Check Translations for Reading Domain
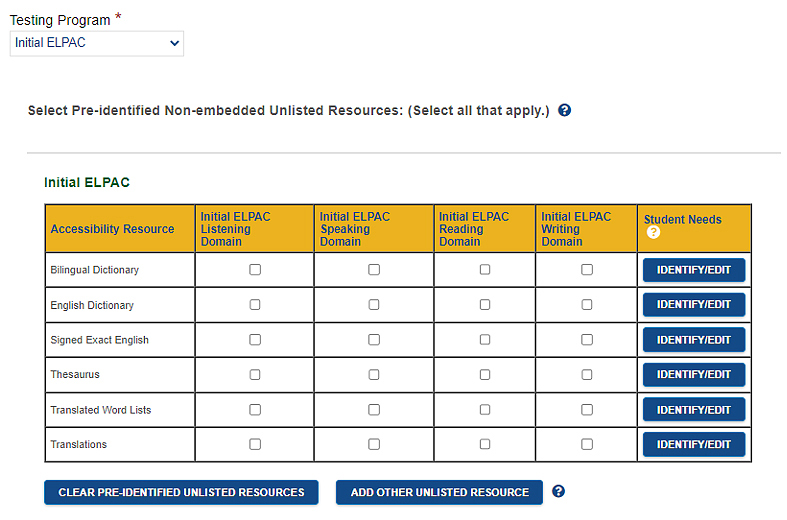 [485, 444]
